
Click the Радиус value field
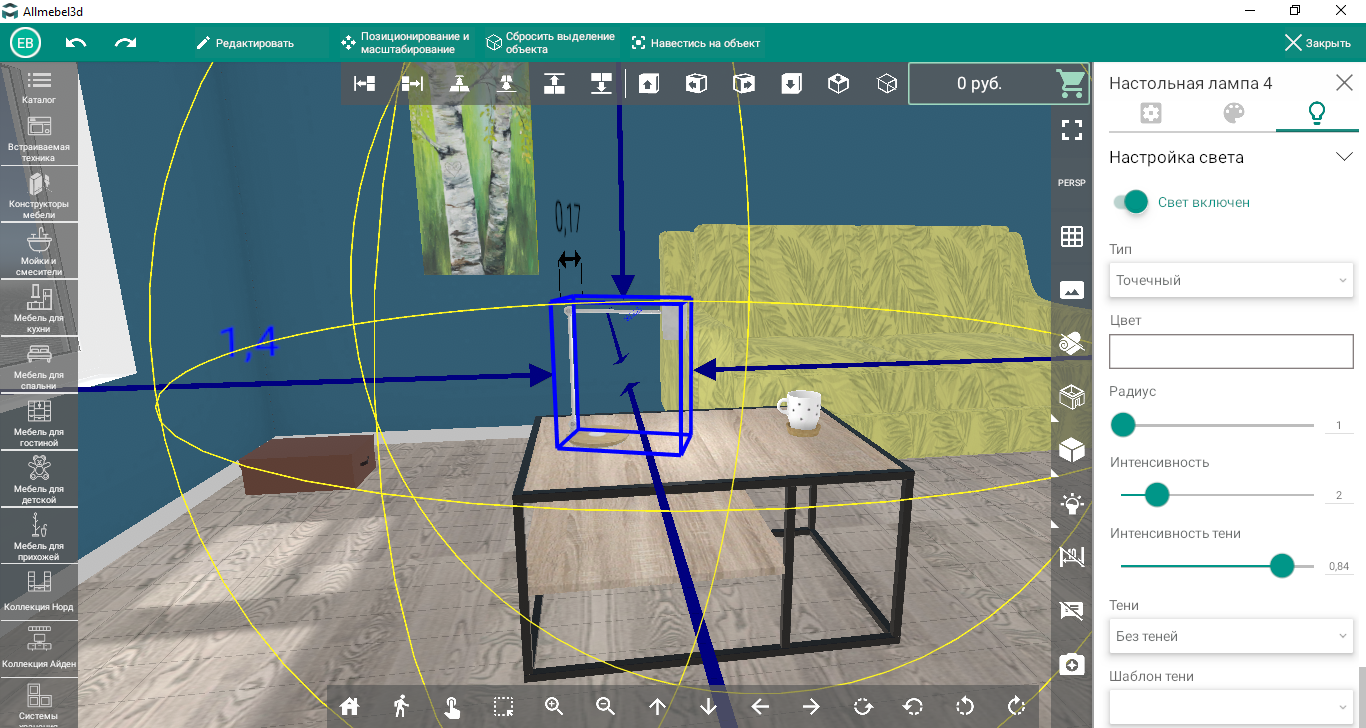(x=1339, y=426)
